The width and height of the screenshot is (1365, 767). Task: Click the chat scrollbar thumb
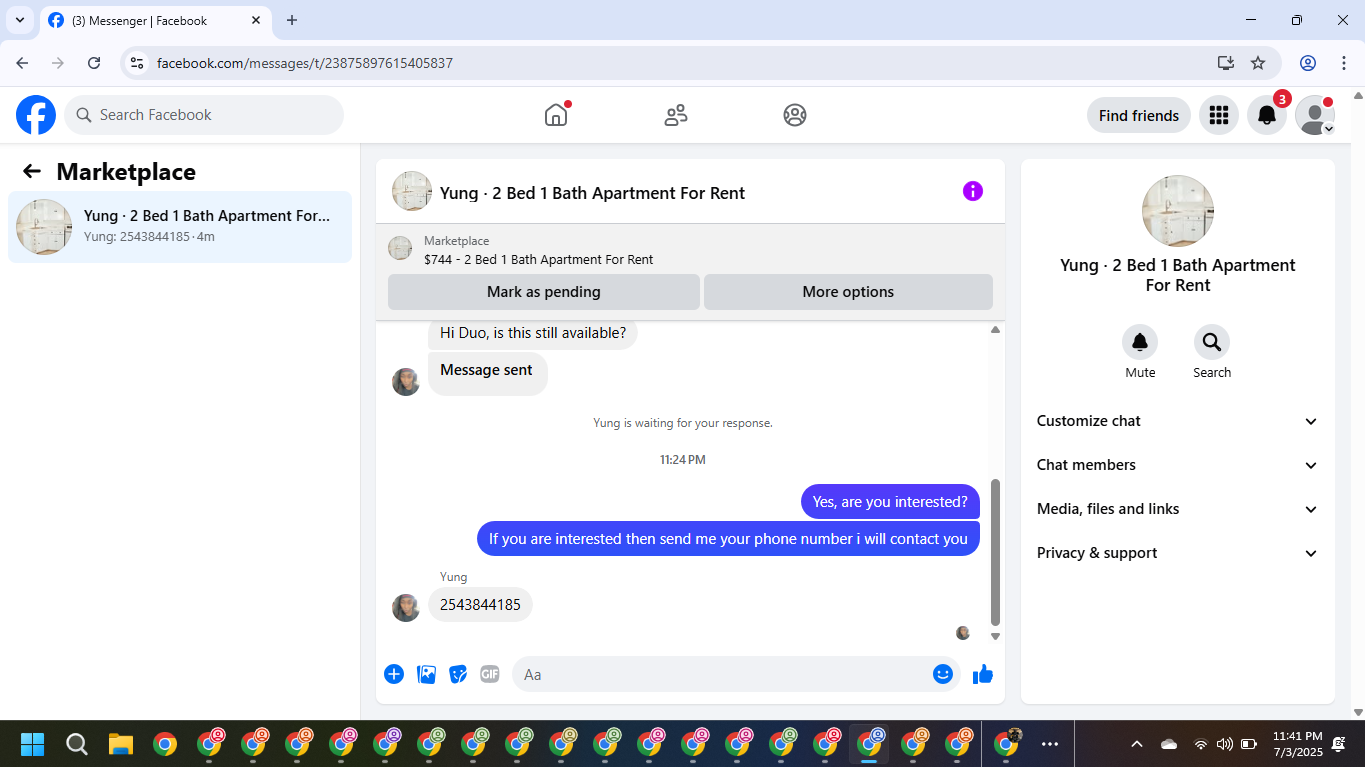(x=995, y=552)
